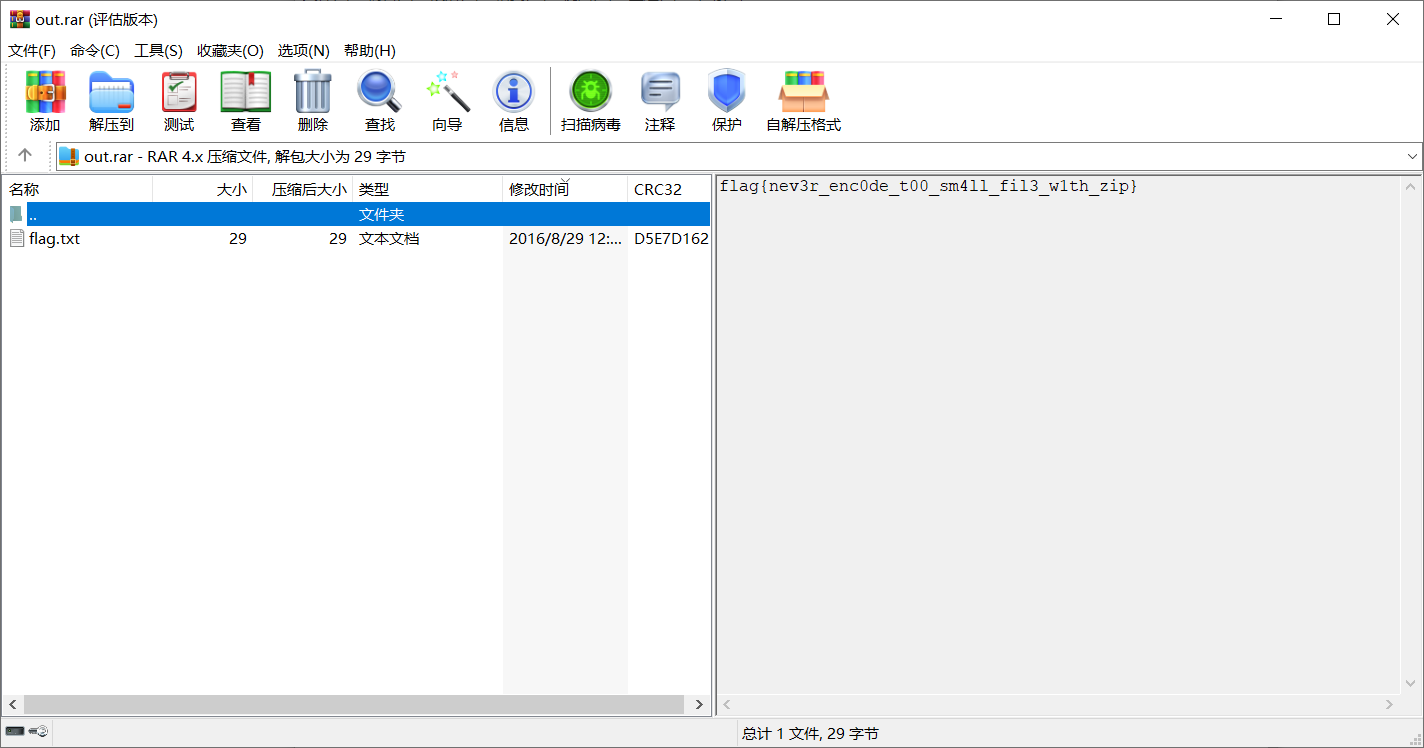Screen dimensions: 1424x748
Task: Open the 命令(C) menu
Action: click(95, 51)
